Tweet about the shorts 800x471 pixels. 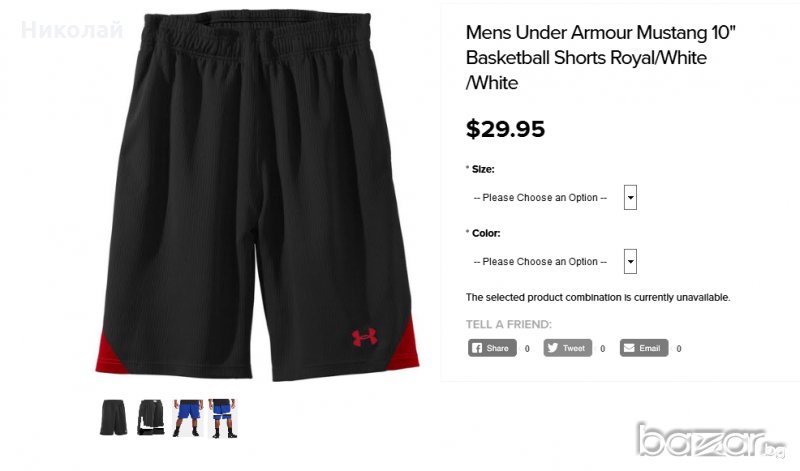point(567,348)
